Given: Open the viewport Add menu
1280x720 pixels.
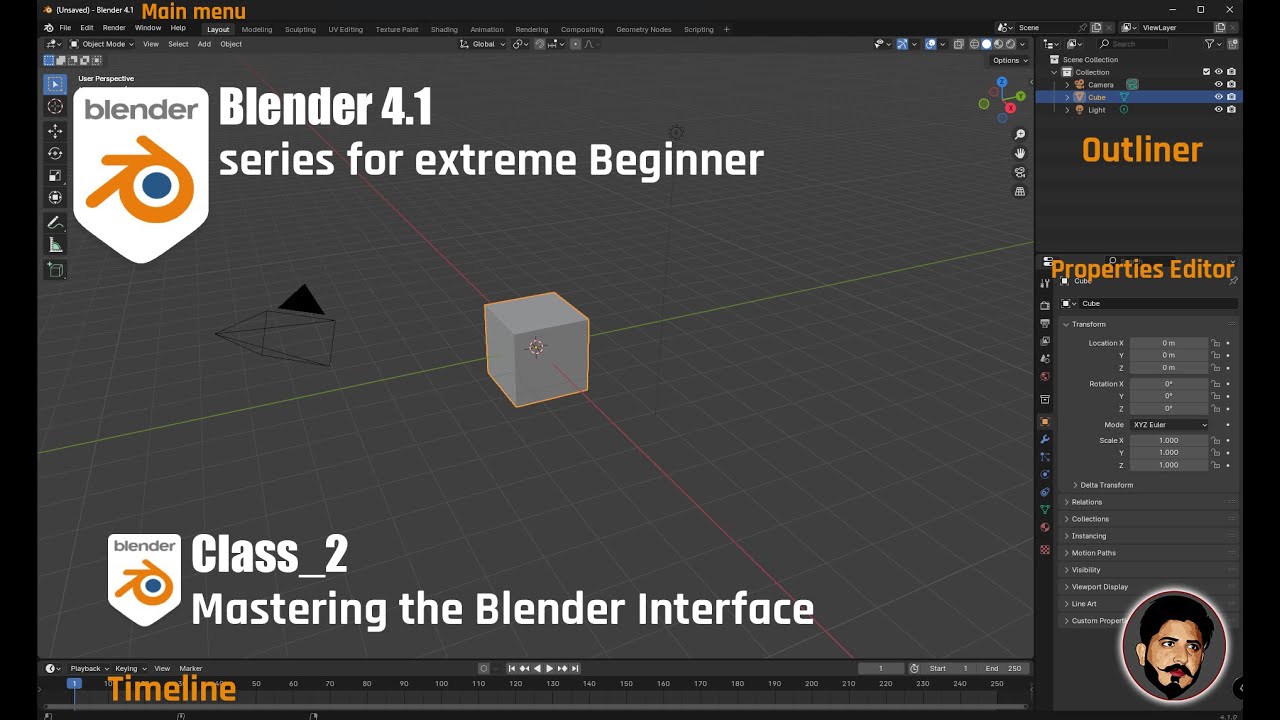Looking at the screenshot, I should coord(204,44).
